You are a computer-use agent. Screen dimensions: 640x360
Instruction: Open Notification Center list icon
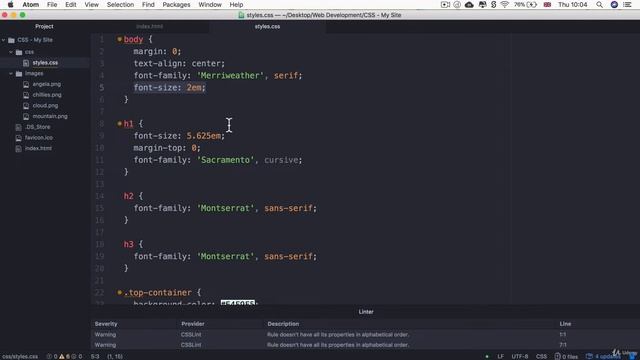[x=627, y=4]
